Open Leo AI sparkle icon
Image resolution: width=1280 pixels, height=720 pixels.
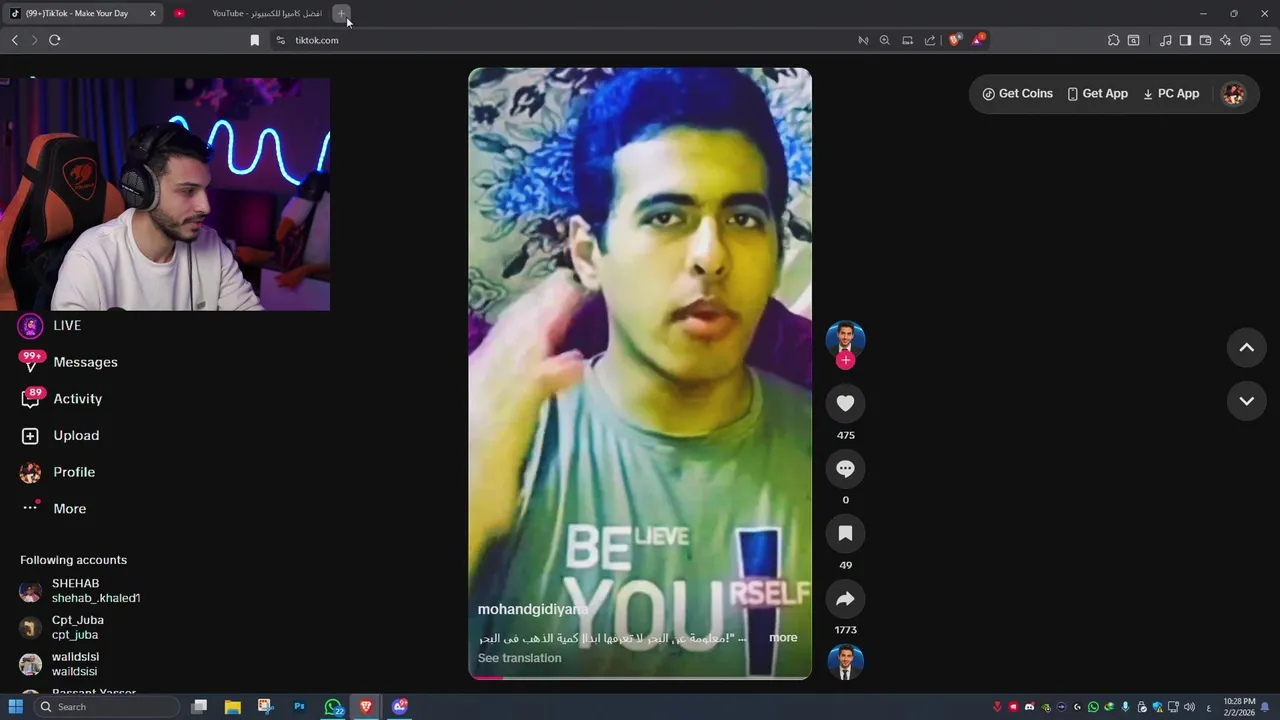(x=1225, y=40)
